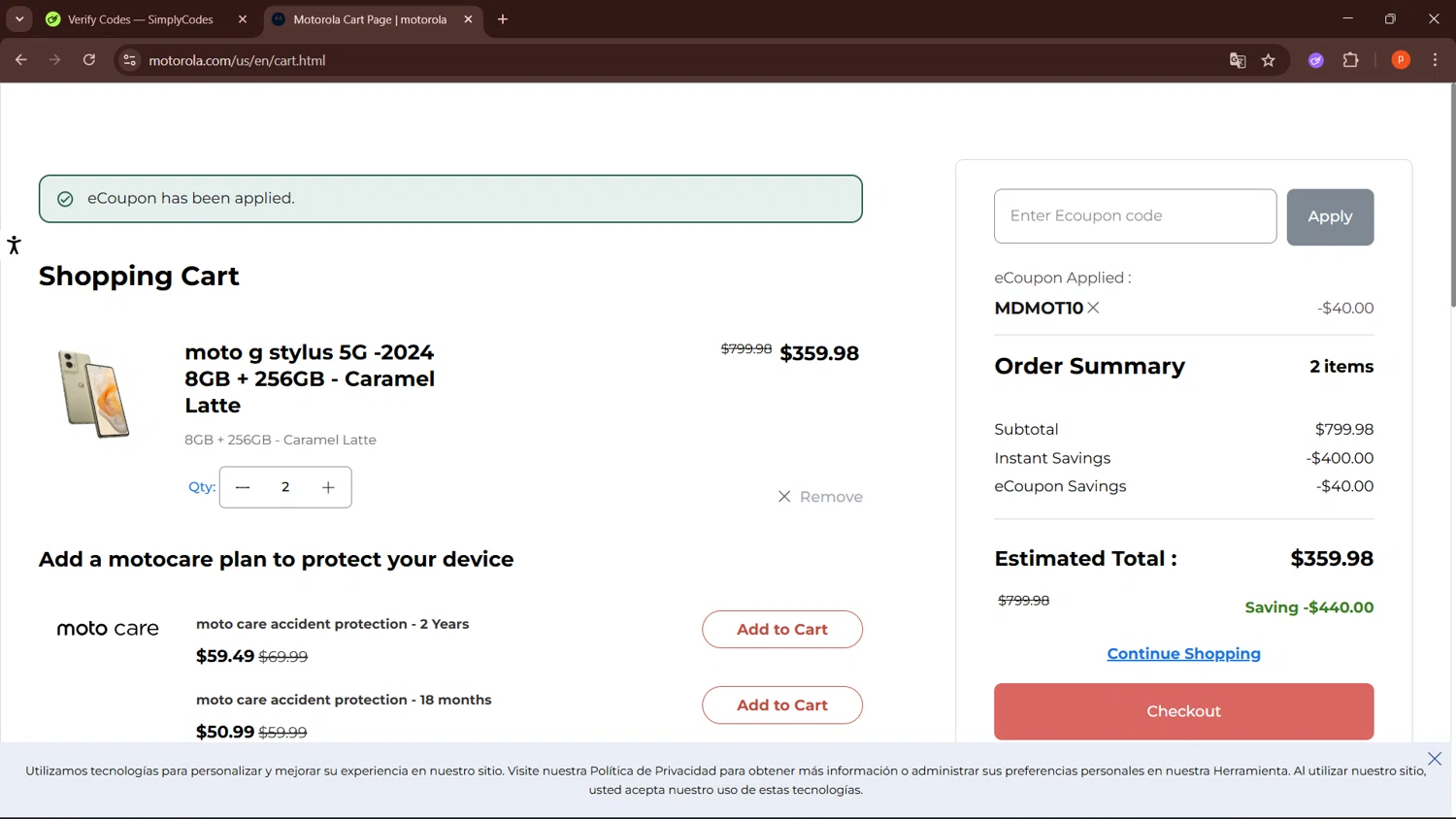Open the Chrome three-dot menu
Image resolution: width=1456 pixels, height=819 pixels.
pos(1435,60)
